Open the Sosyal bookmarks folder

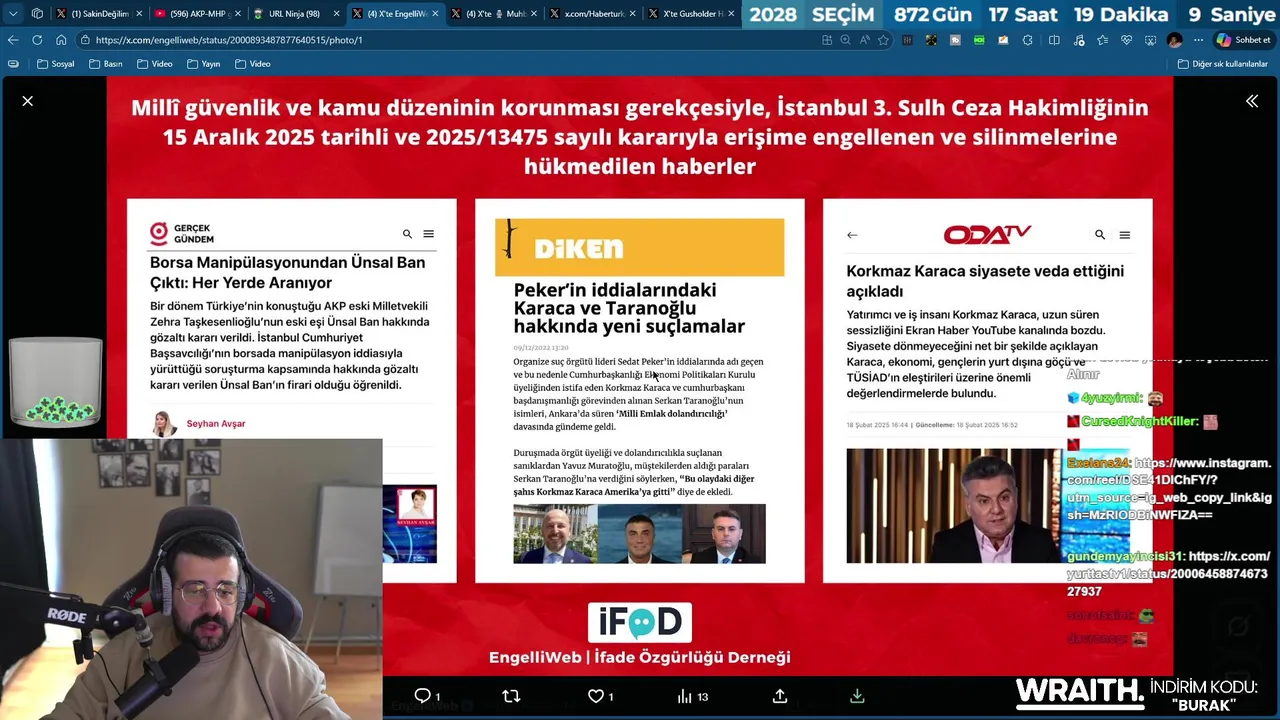55,64
